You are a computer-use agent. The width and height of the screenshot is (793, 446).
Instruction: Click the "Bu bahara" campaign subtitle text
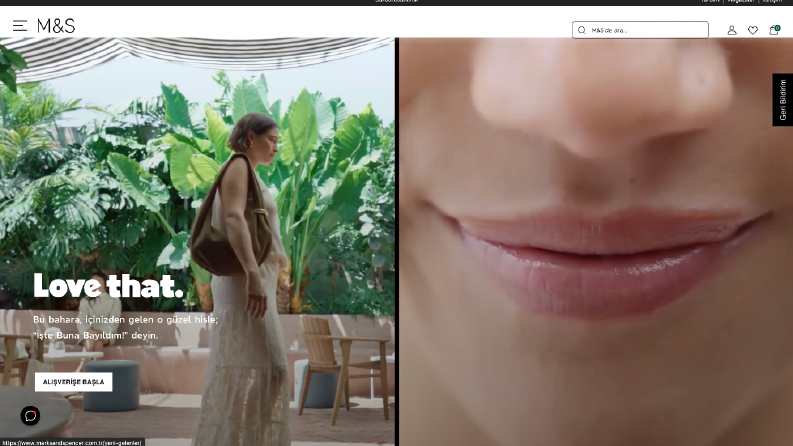[x=125, y=327]
